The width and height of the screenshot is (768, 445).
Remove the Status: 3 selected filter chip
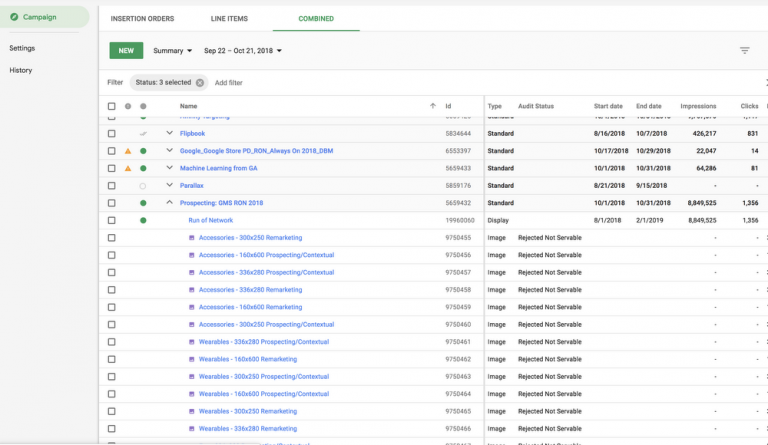coord(200,83)
